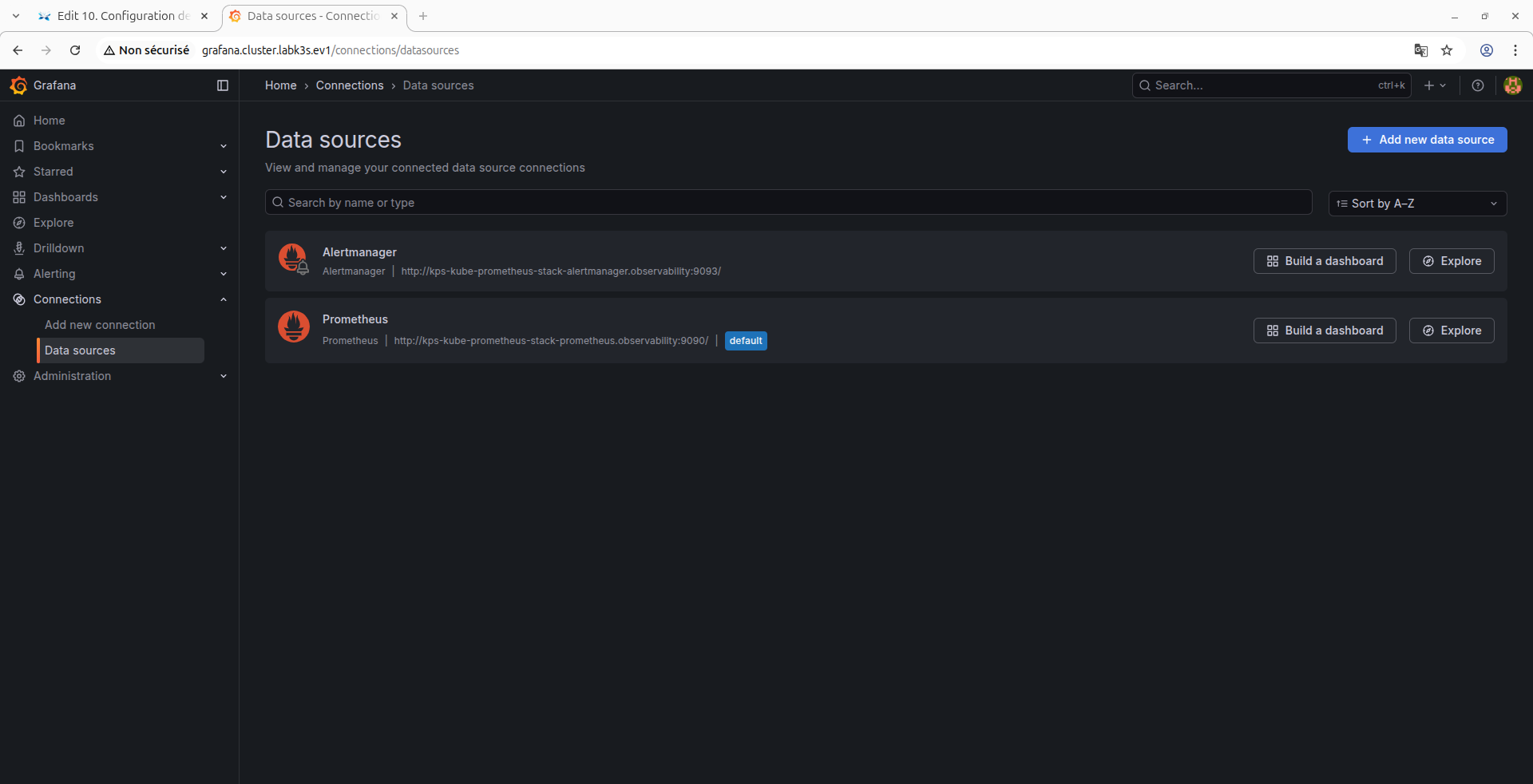Screen dimensions: 1533x784
Task: Expand the Drilldown section chevron
Action: 224,248
